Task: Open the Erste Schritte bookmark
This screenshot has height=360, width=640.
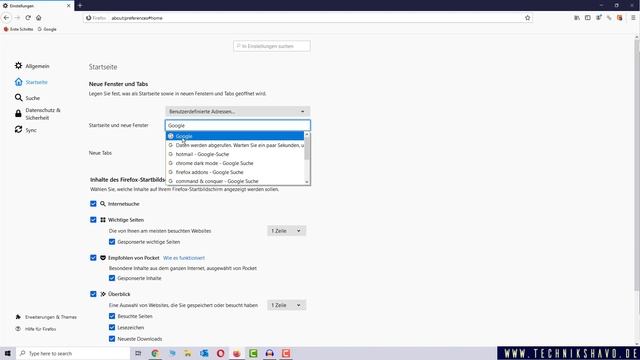Action: pyautogui.click(x=18, y=29)
